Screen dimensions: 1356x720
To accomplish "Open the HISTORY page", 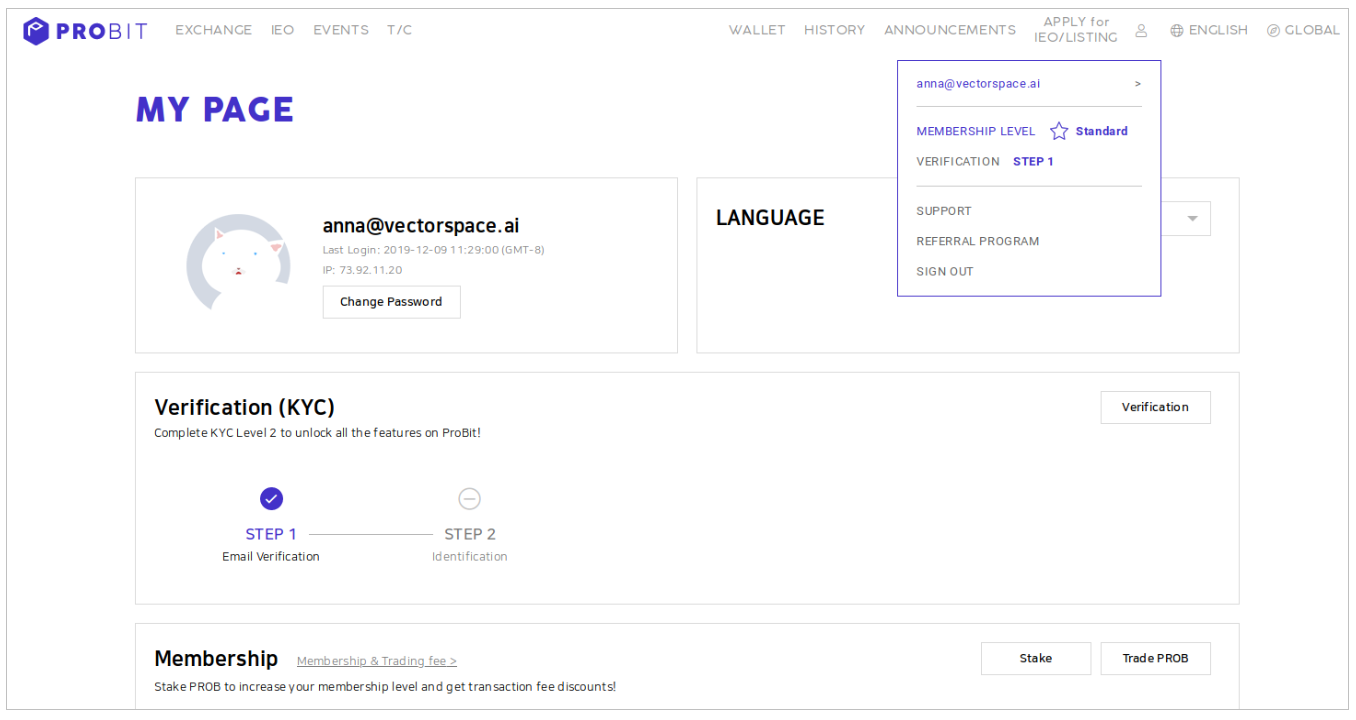I will tap(835, 30).
